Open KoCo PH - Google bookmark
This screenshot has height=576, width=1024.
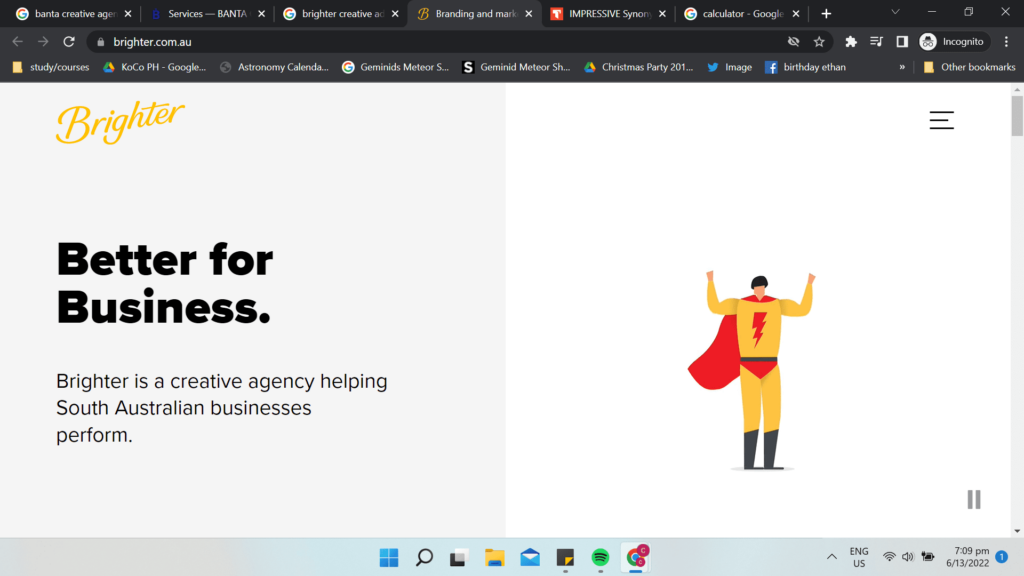(x=155, y=67)
